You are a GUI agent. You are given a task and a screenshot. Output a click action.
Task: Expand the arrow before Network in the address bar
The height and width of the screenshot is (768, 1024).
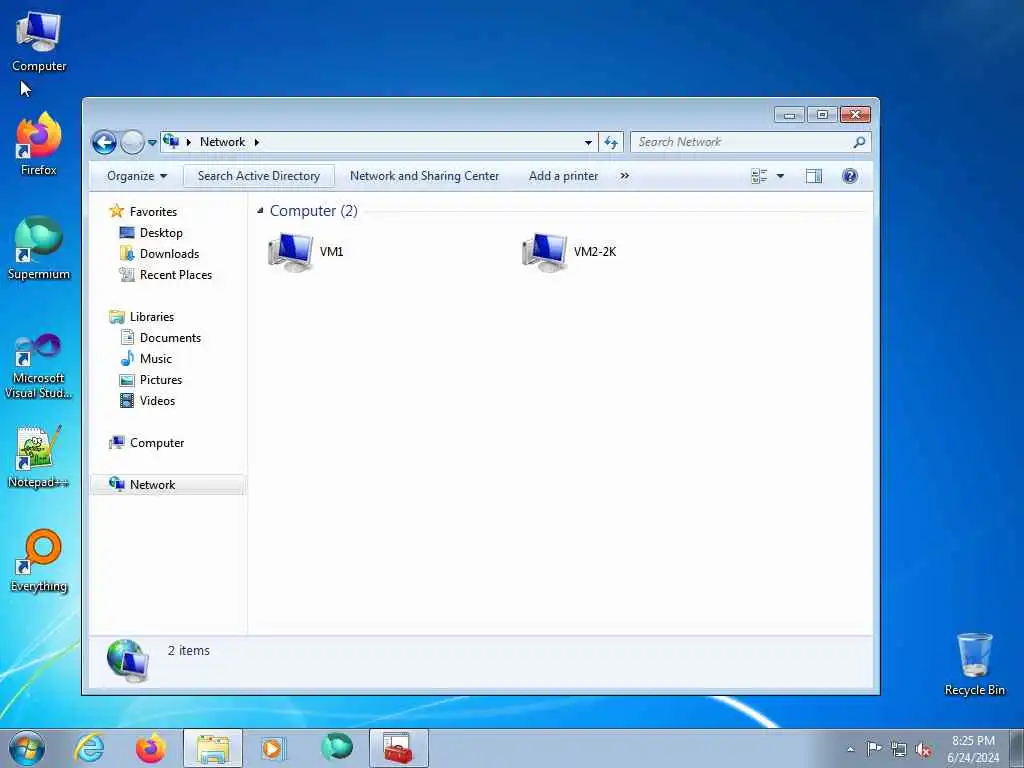point(189,142)
